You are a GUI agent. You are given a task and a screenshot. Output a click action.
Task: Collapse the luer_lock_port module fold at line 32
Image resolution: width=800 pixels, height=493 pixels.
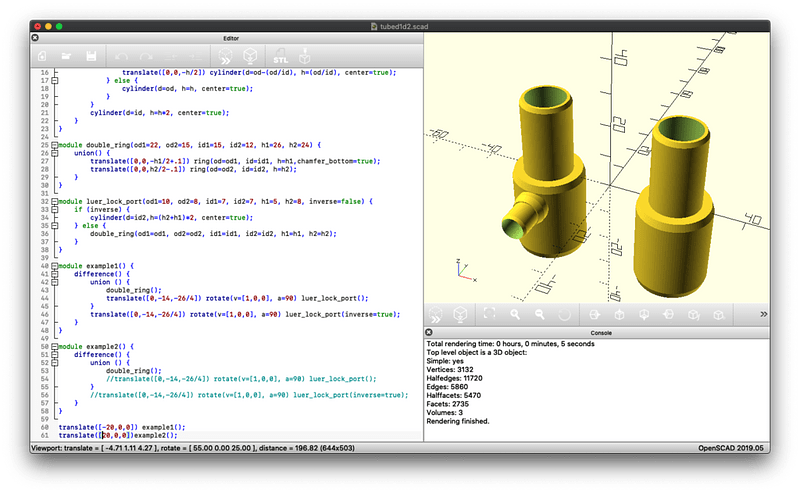(55, 202)
